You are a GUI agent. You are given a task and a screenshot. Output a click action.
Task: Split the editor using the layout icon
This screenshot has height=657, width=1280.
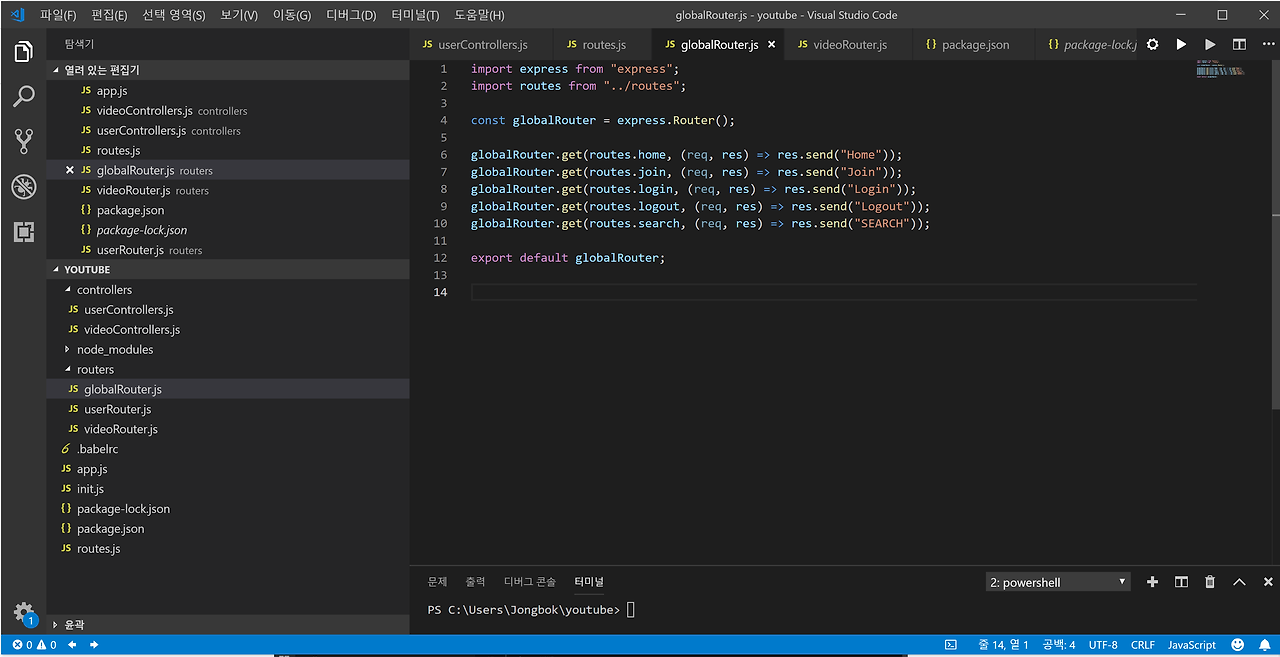(1239, 45)
